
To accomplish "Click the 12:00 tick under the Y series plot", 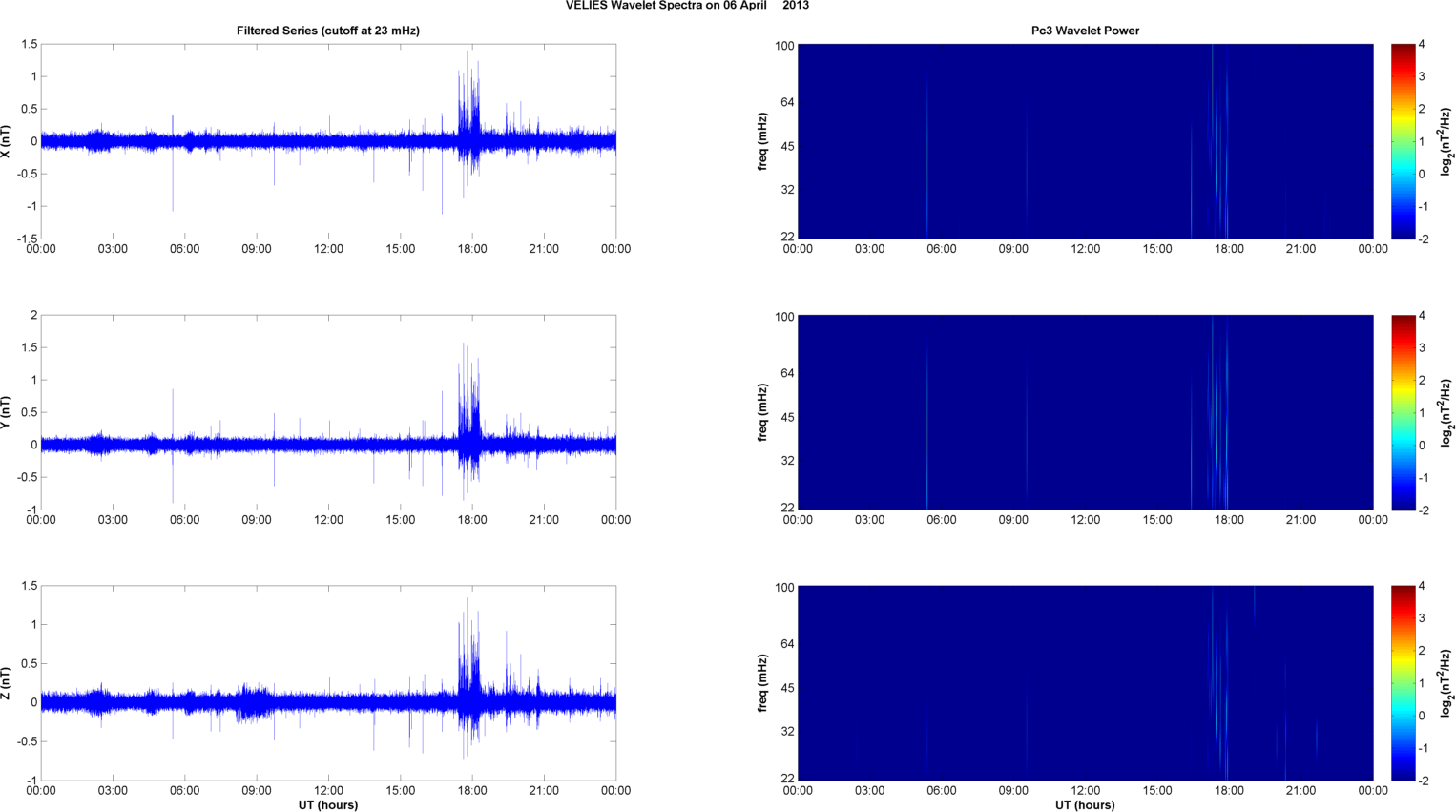I will [328, 520].
